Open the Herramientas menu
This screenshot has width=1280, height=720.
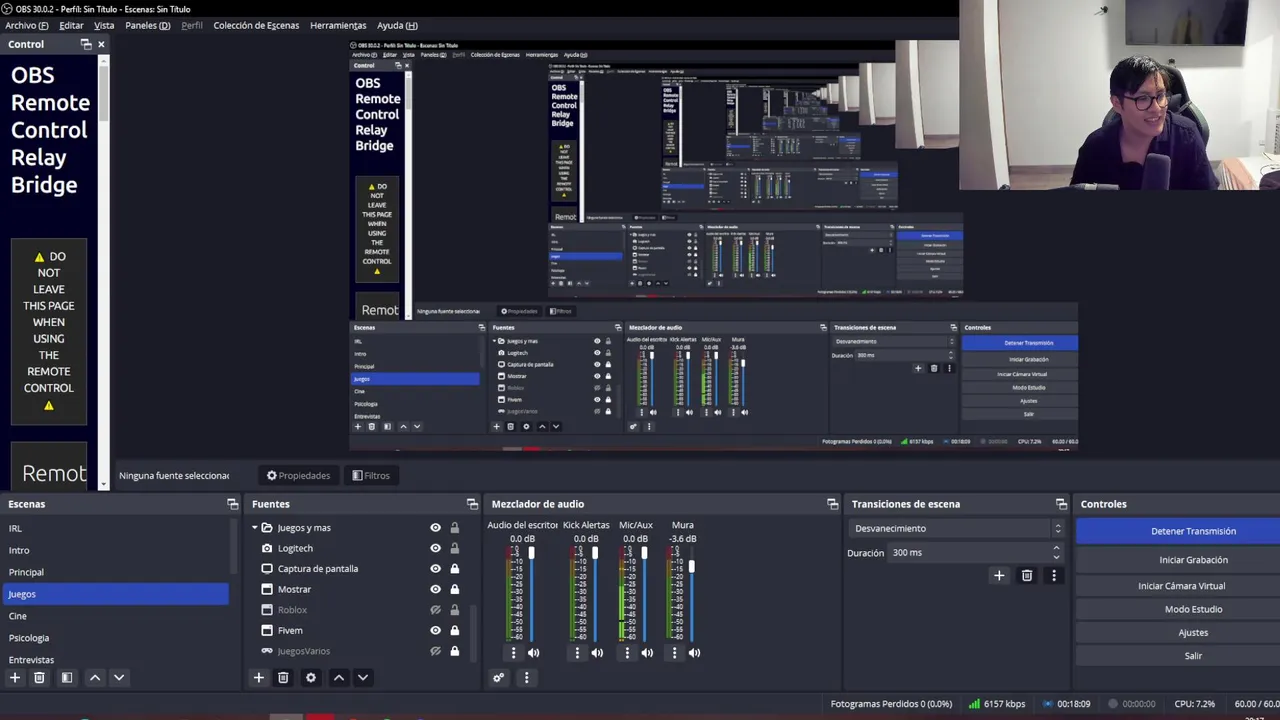click(338, 25)
